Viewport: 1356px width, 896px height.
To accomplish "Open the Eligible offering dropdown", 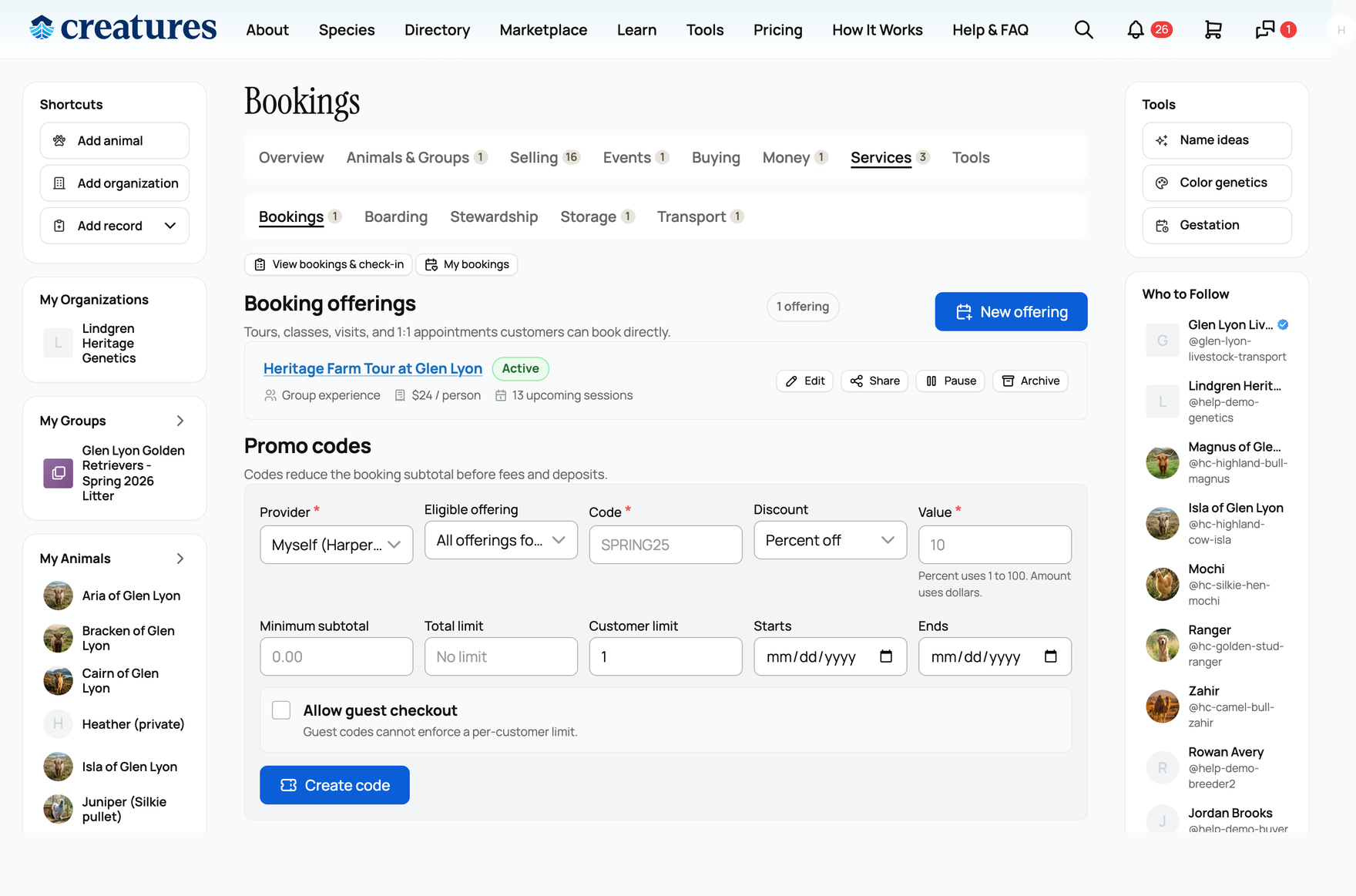I will point(501,540).
